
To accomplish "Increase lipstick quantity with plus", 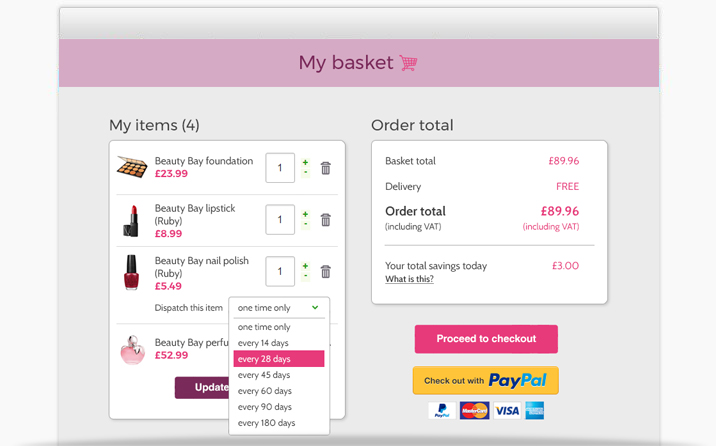I will [305, 214].
